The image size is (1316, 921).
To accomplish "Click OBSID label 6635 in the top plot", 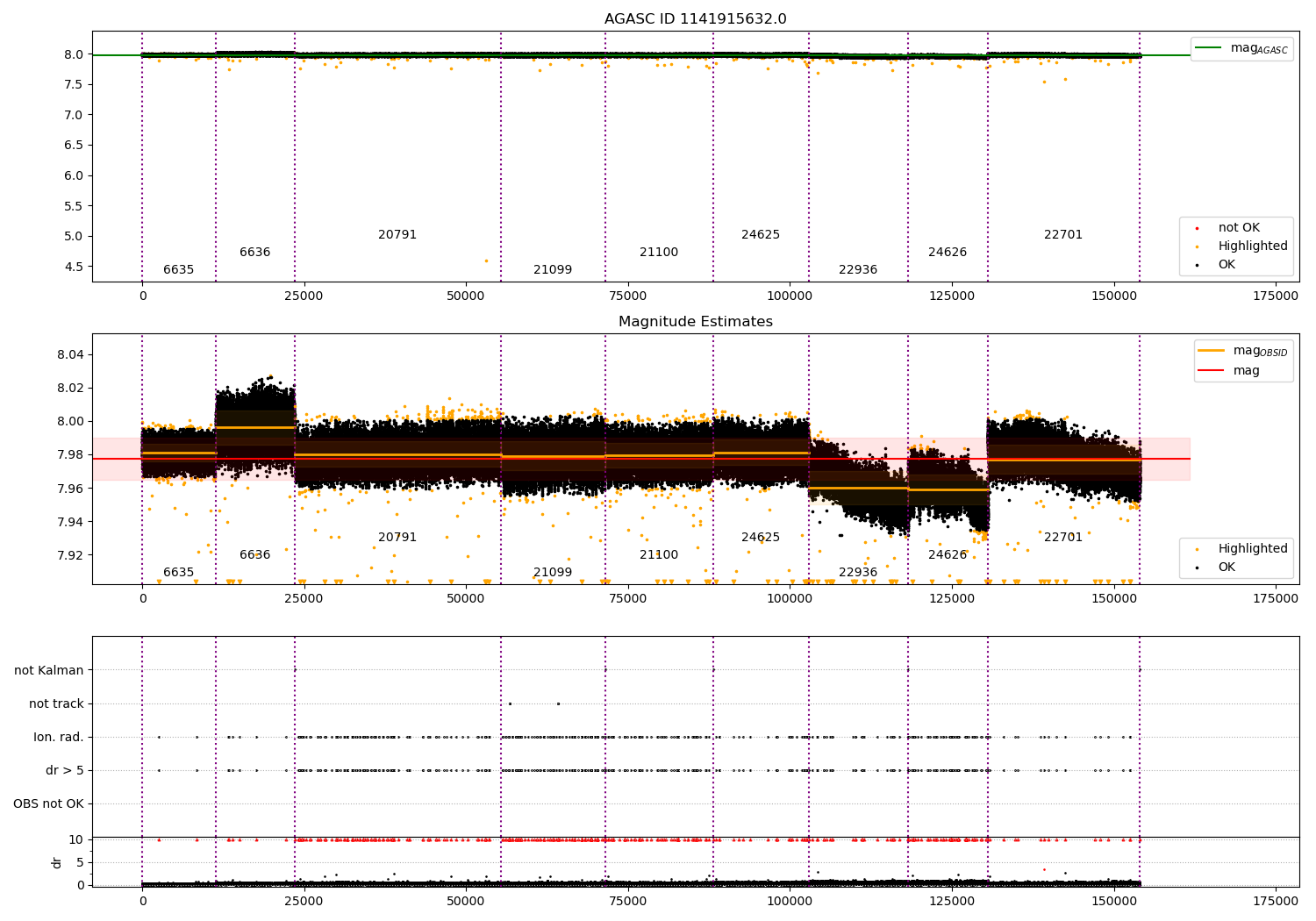I will click(x=178, y=270).
